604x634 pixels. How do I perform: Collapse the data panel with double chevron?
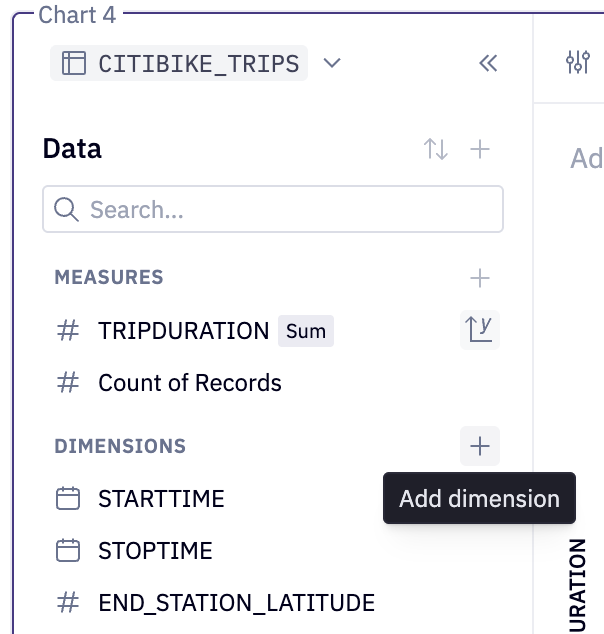pyautogui.click(x=488, y=63)
